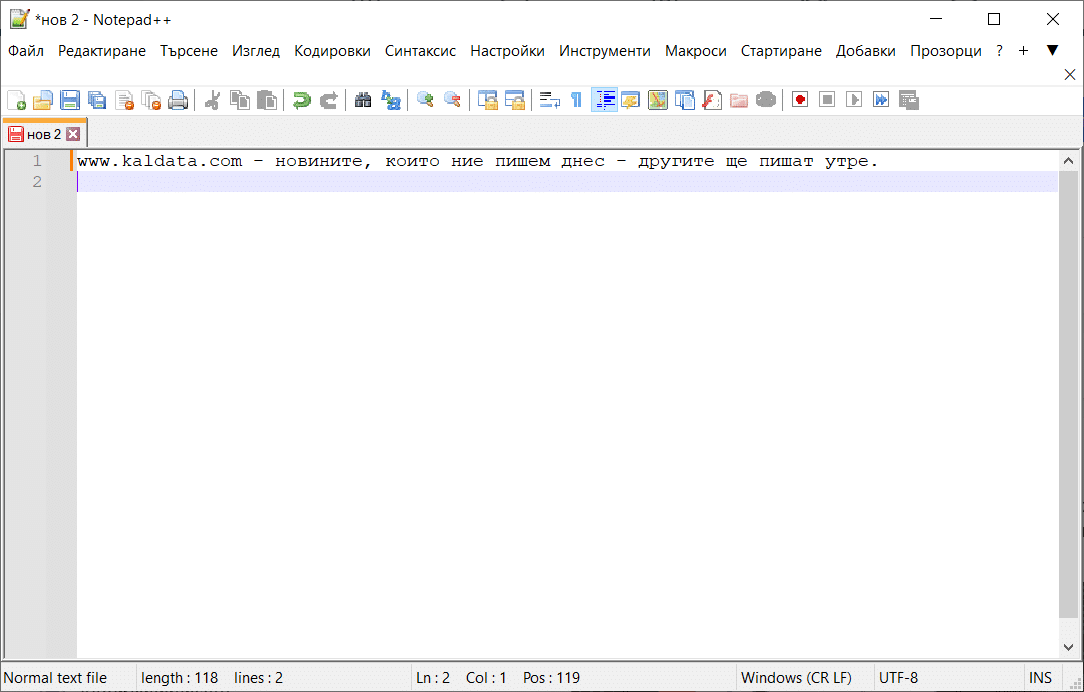
Task: Click line number 1 in margin
Action: pos(37,161)
